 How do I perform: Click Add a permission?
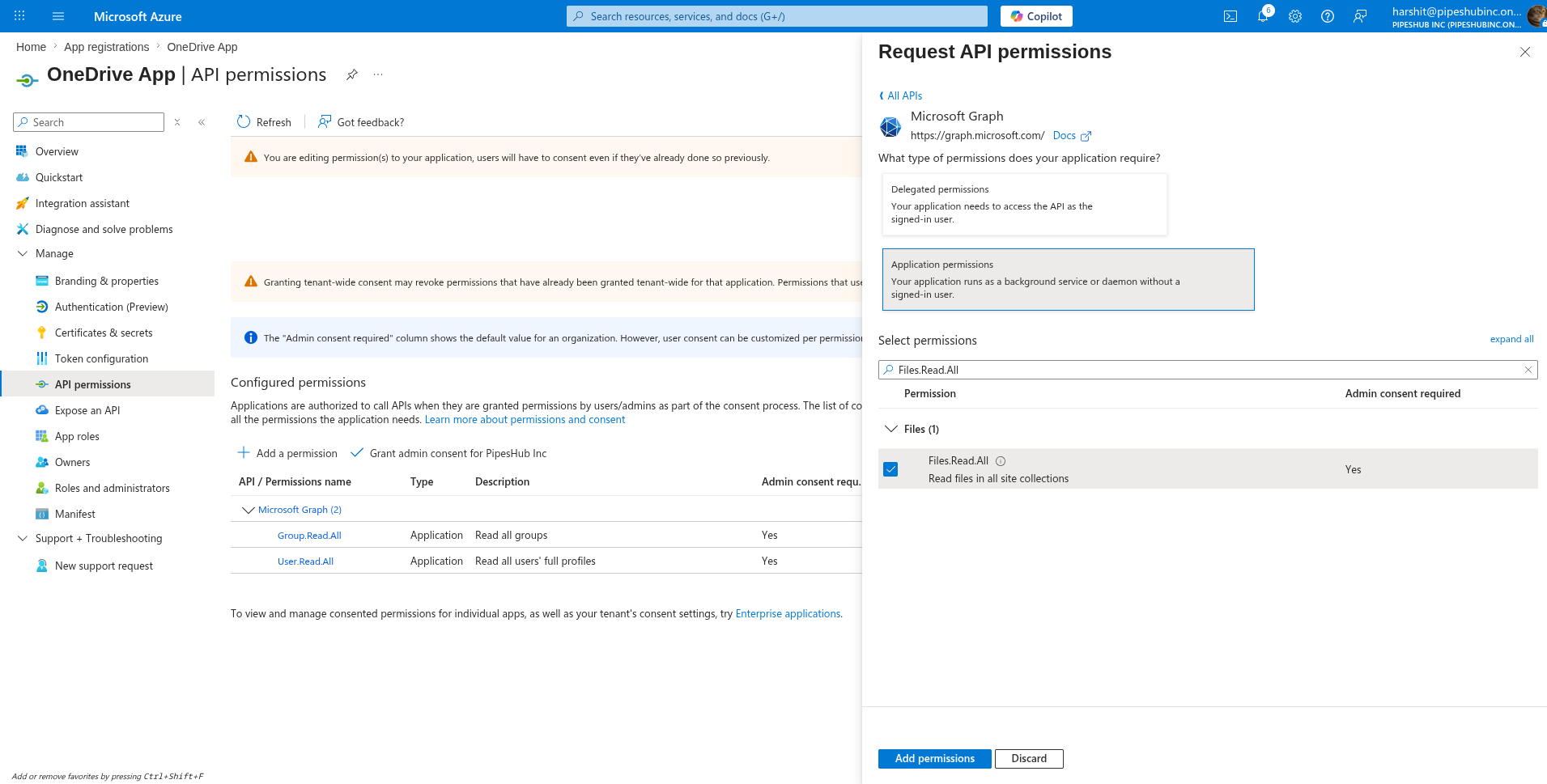click(x=287, y=453)
